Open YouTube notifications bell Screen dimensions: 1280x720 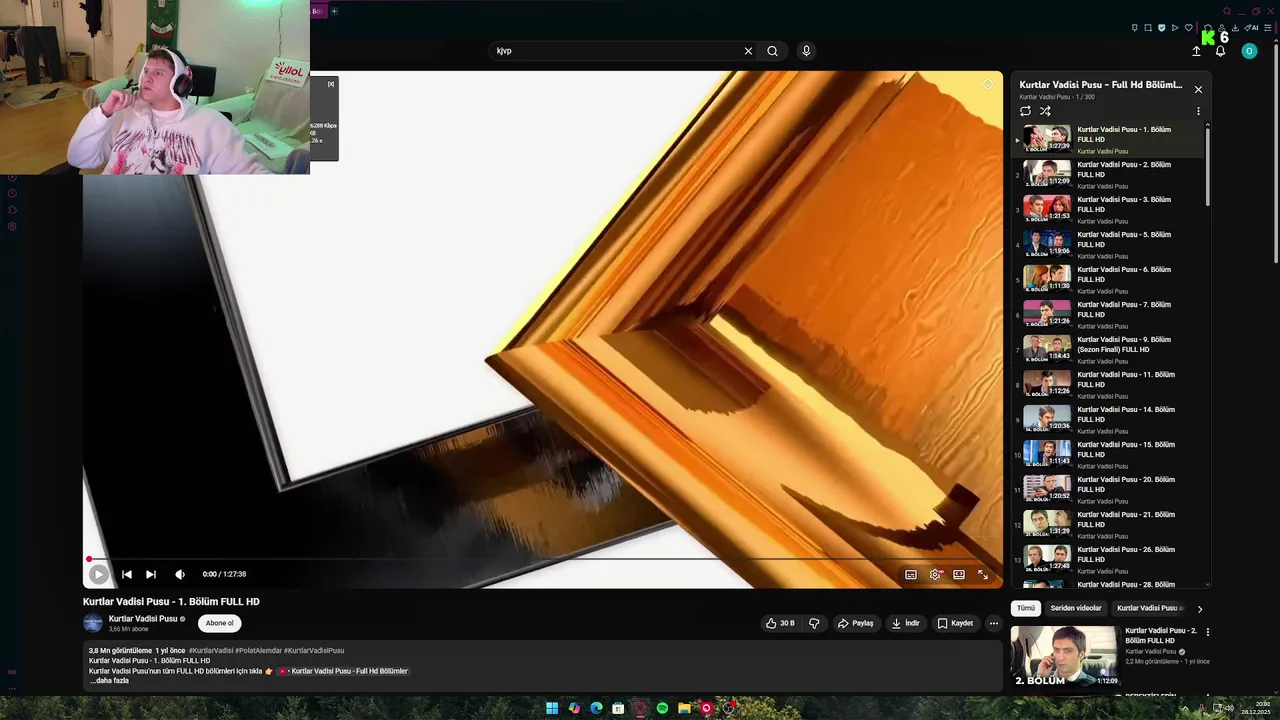[x=1220, y=51]
